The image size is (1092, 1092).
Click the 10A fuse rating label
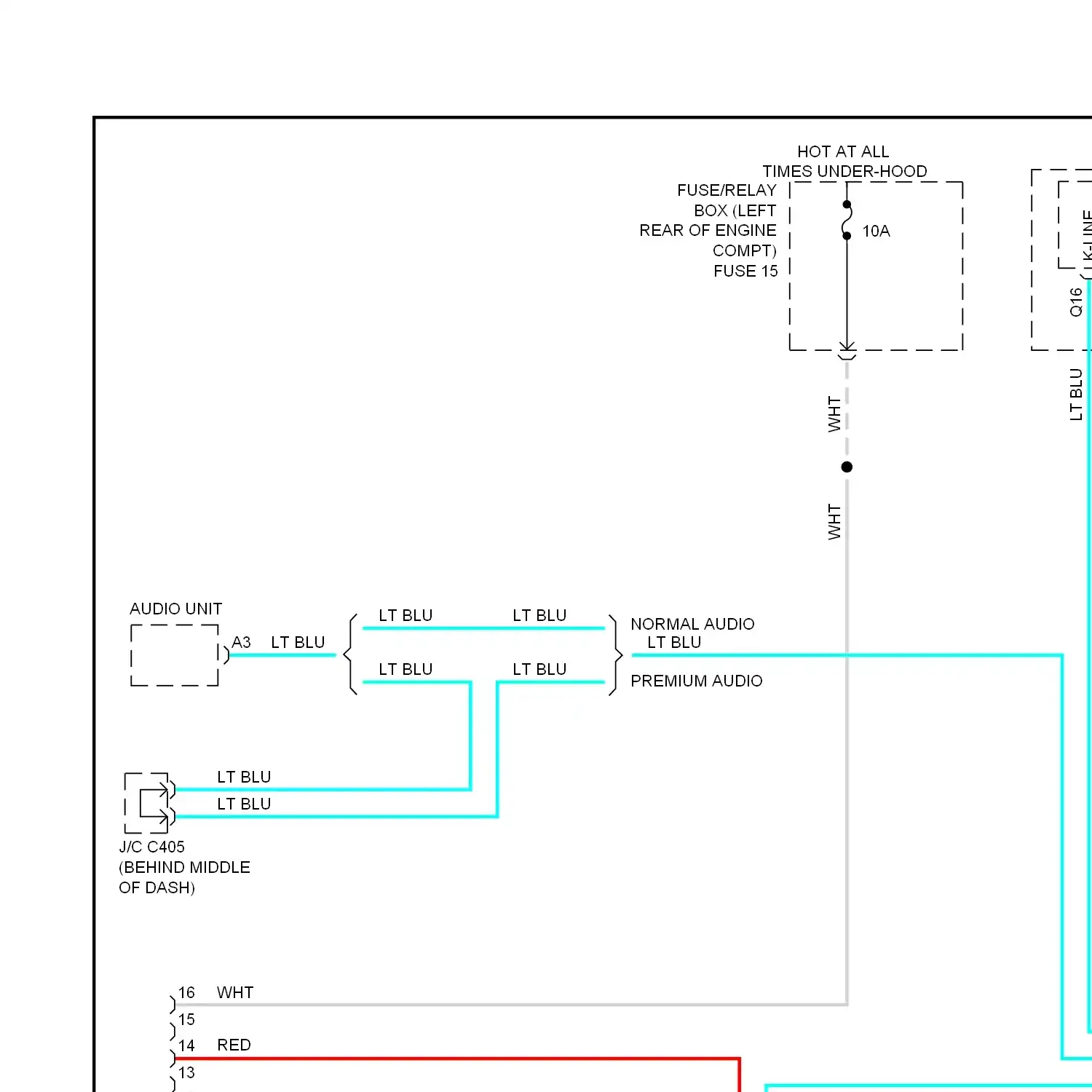(876, 232)
